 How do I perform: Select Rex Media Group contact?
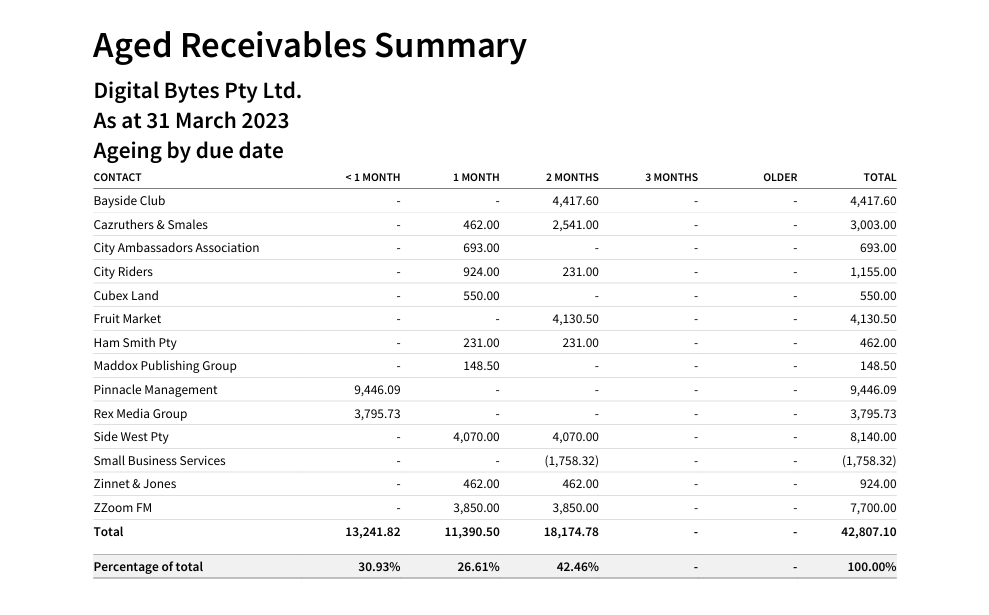(x=140, y=414)
